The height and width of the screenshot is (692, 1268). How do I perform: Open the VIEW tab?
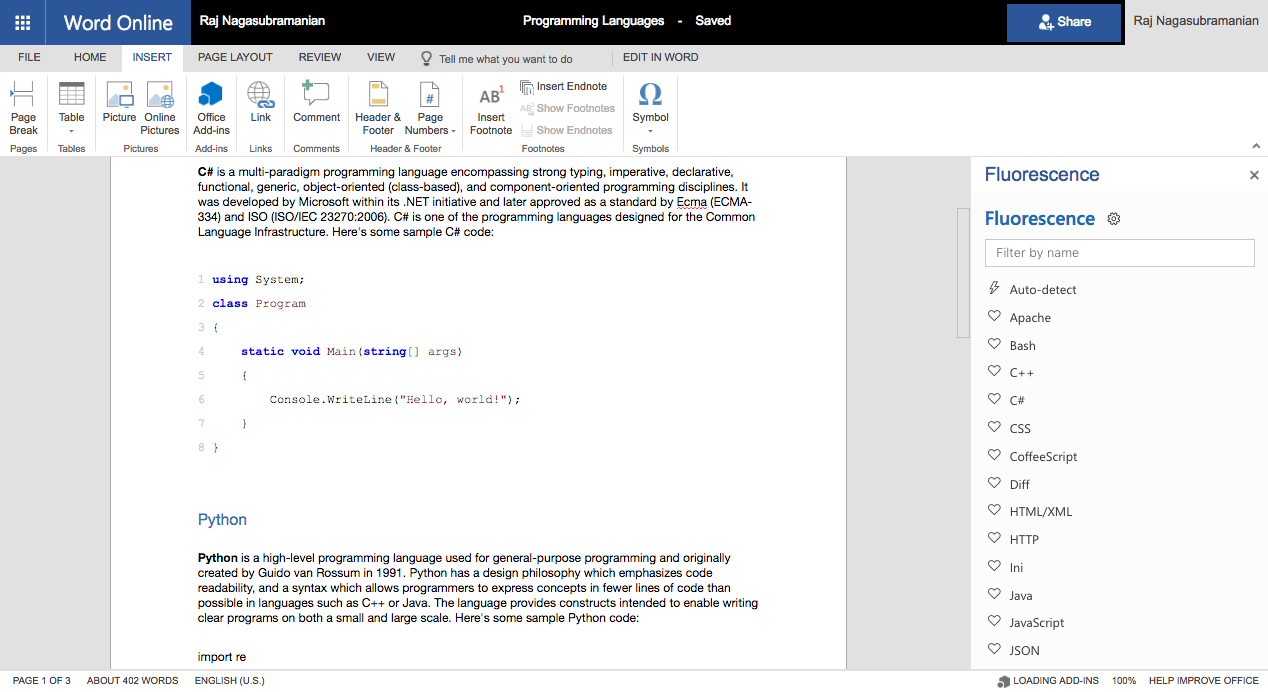click(381, 57)
